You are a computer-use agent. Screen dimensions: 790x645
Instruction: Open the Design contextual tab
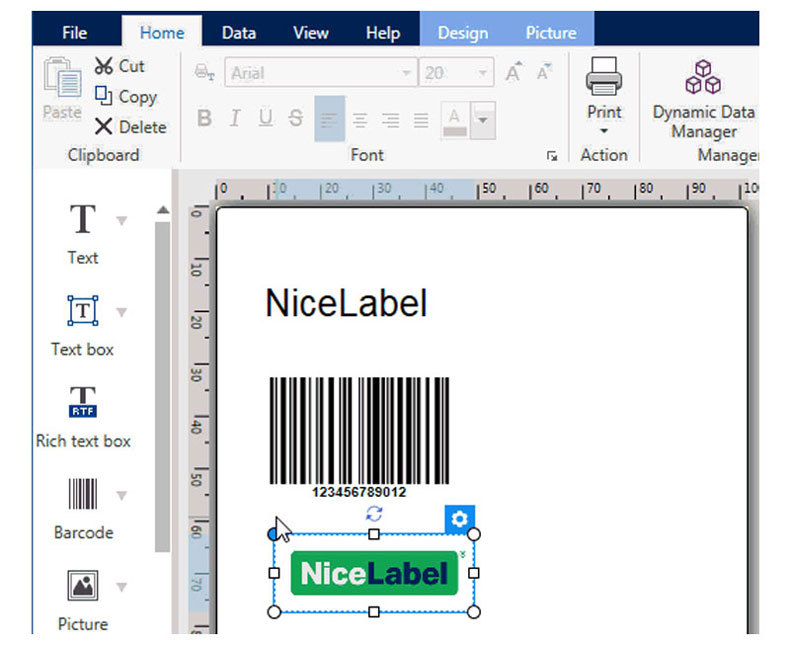pyautogui.click(x=463, y=33)
